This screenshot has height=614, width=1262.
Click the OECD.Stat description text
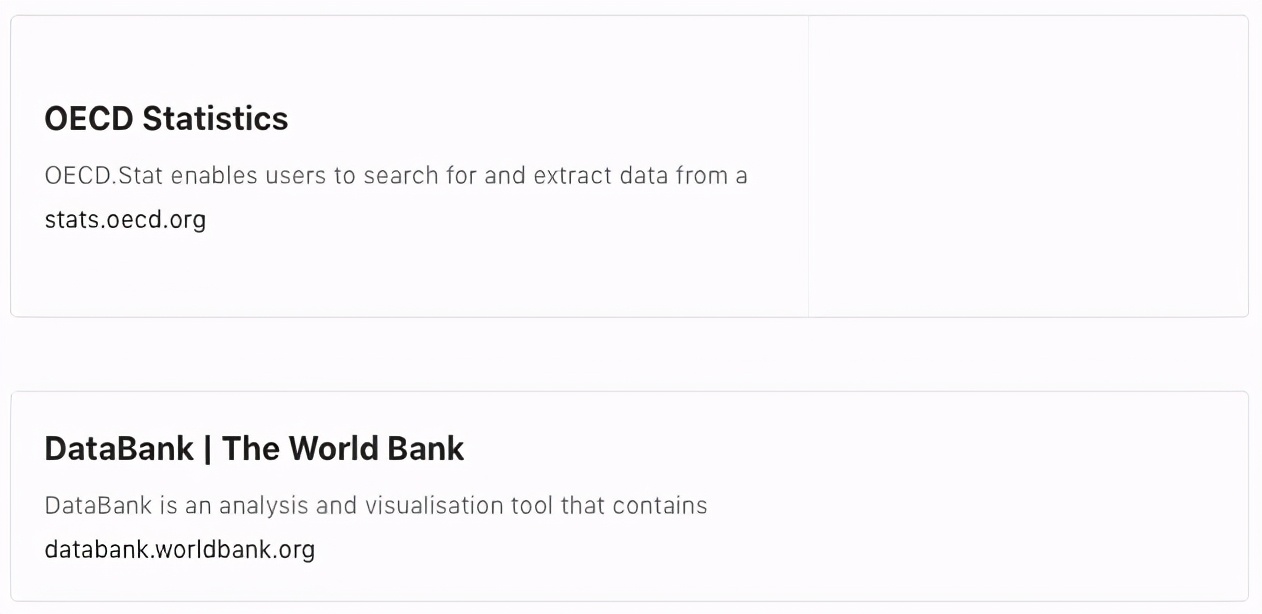(x=395, y=176)
